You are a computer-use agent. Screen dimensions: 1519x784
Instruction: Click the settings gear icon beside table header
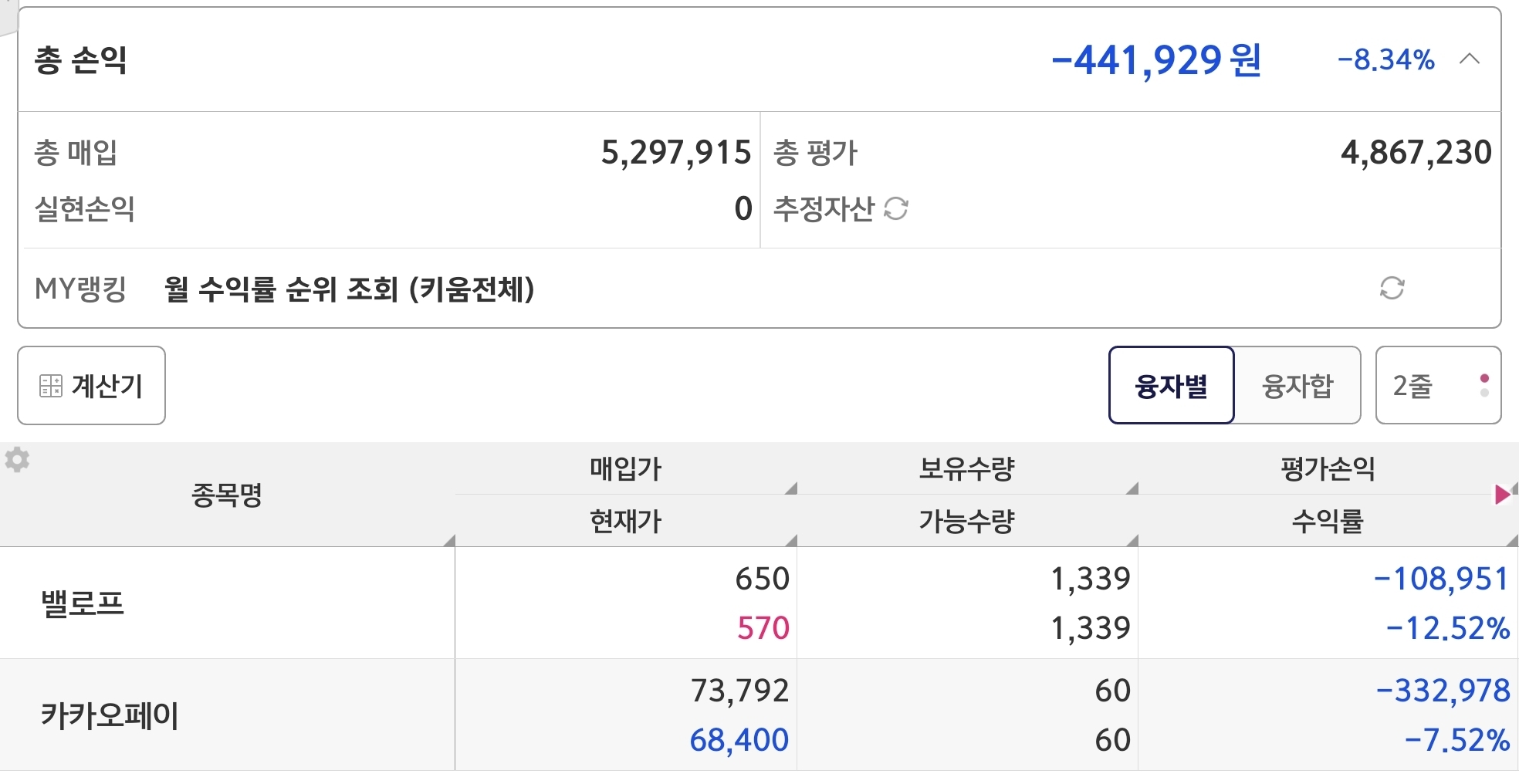[x=17, y=460]
